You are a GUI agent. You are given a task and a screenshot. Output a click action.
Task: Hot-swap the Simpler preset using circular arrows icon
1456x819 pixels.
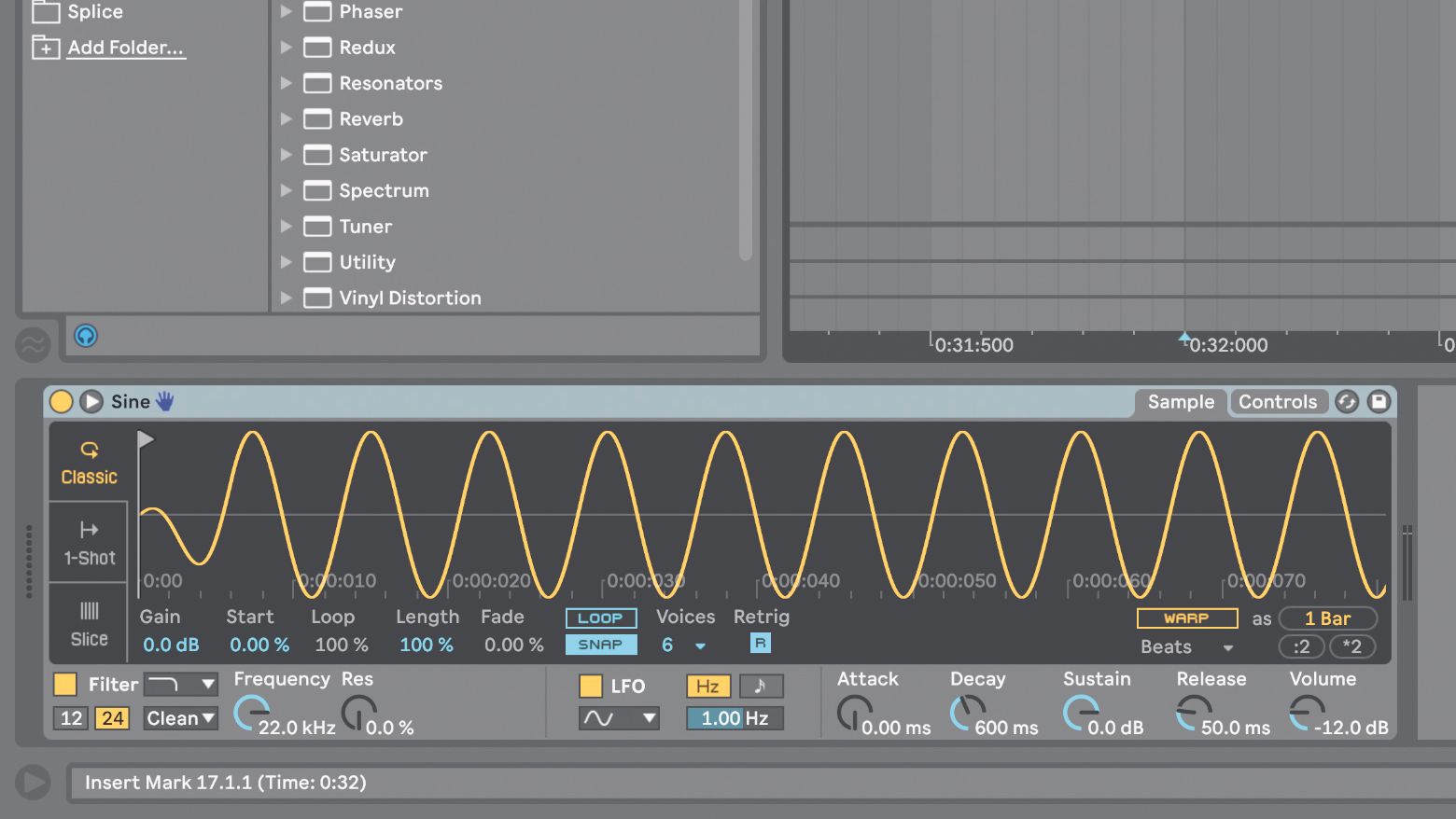point(1346,401)
